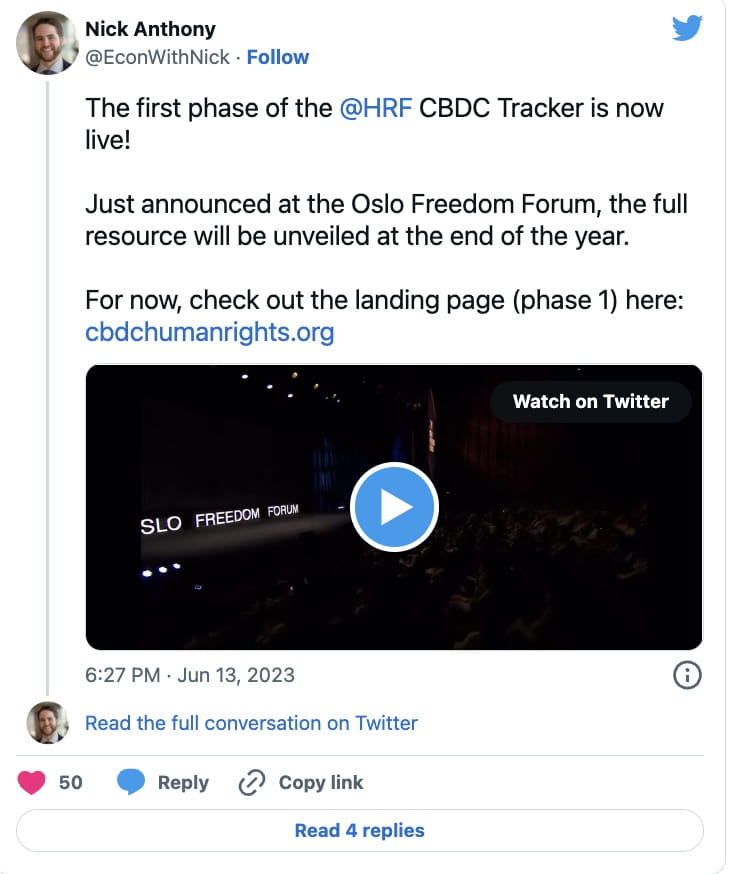The width and height of the screenshot is (730, 874).
Task: Click the Nick Anthony display name
Action: click(150, 29)
